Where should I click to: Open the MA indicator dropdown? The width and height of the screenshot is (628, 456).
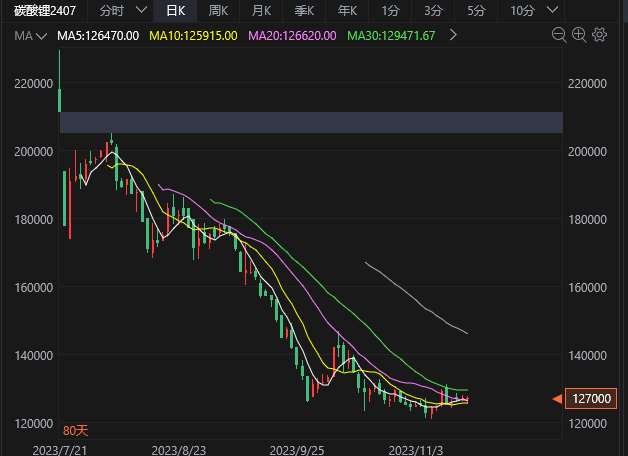(26, 35)
